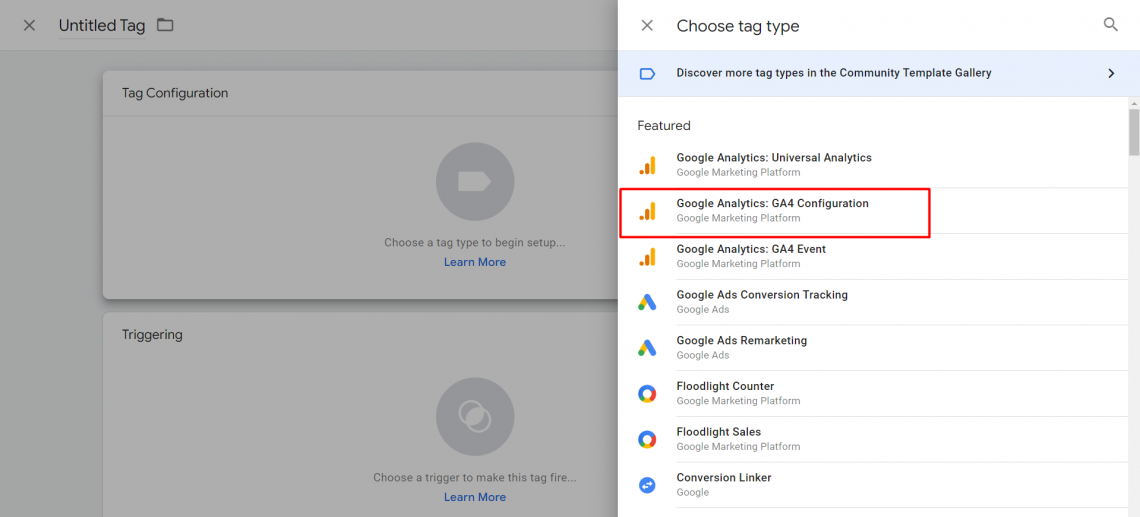1140x517 pixels.
Task: Click the Universal Analytics bar chart icon
Action: (647, 165)
